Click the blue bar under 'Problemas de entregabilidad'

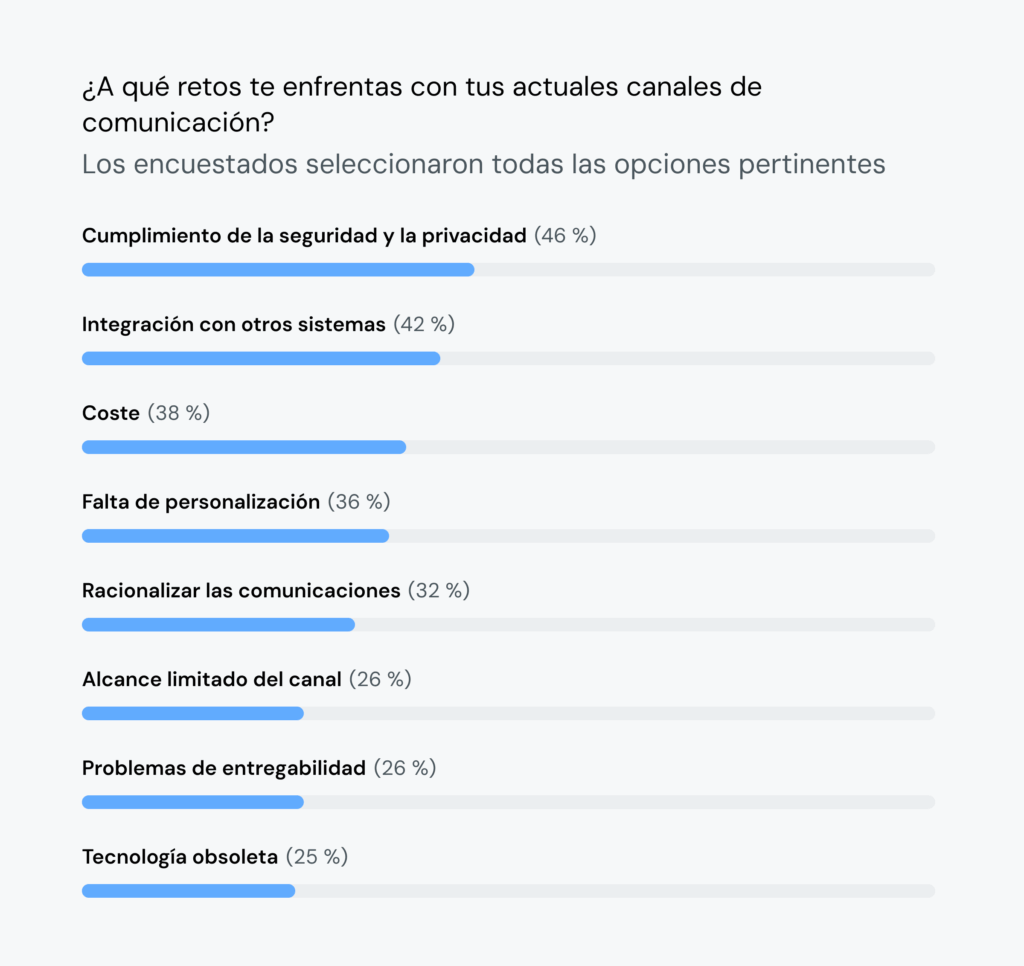[192, 802]
